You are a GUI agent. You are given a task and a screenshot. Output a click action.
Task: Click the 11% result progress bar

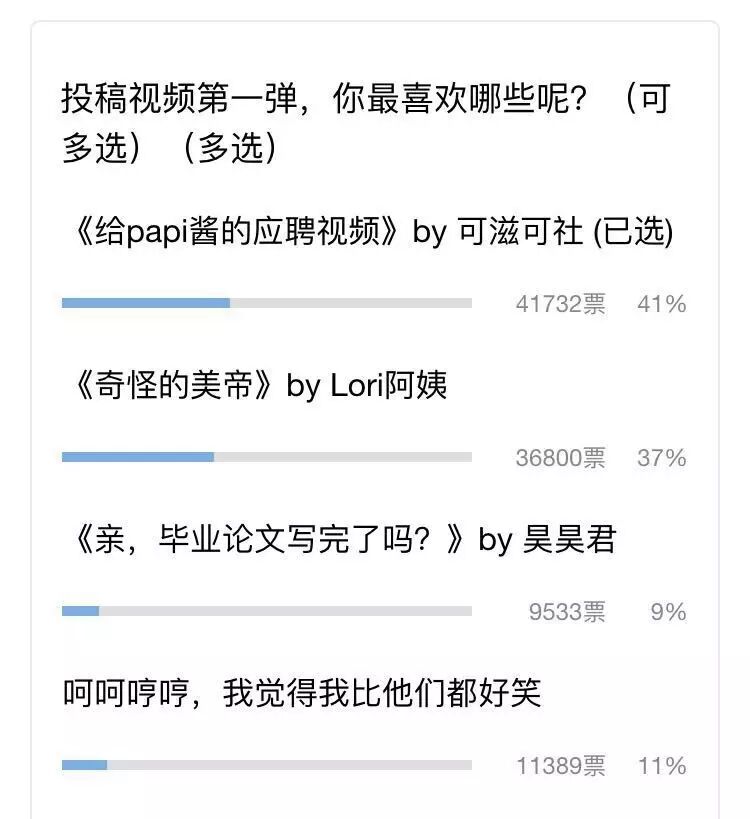pos(267,765)
